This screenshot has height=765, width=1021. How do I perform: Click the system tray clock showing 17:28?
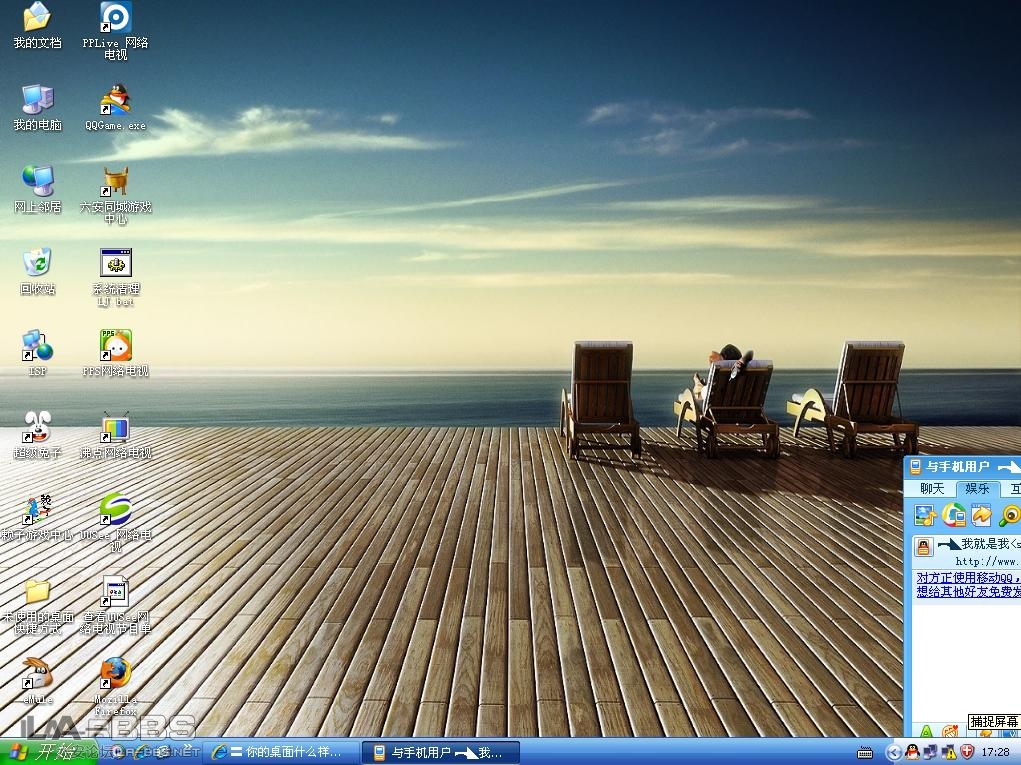point(995,752)
